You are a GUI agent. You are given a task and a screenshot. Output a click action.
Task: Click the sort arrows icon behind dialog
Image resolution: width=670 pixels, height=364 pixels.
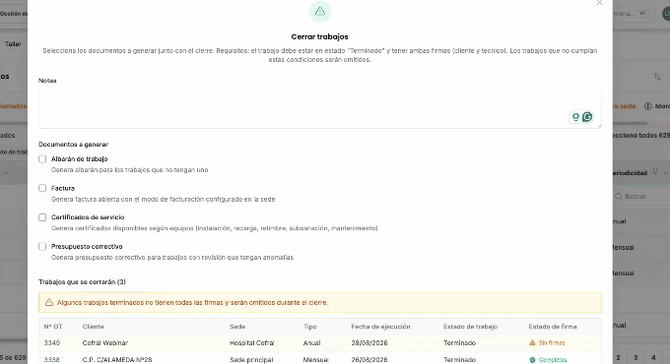[657, 76]
